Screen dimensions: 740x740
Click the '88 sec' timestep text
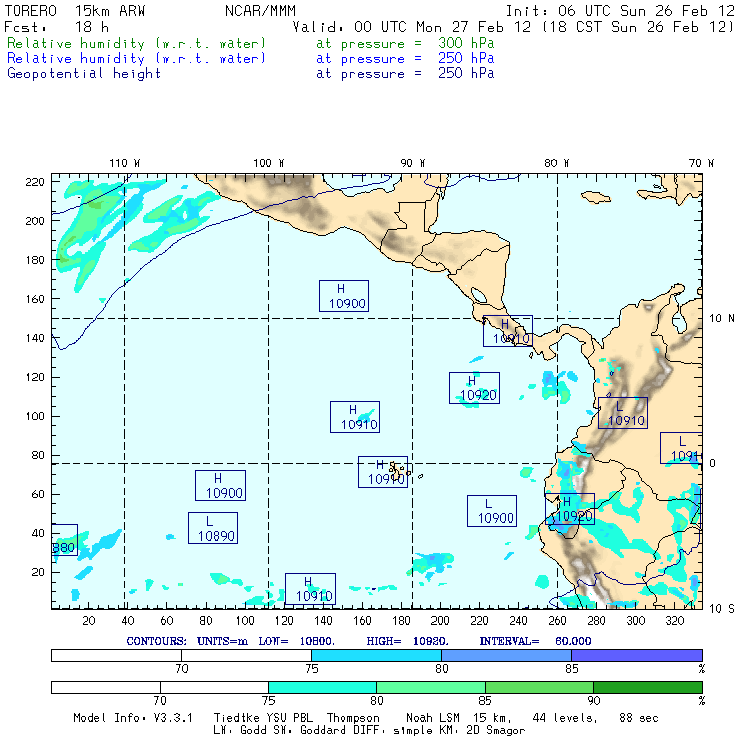(639, 718)
